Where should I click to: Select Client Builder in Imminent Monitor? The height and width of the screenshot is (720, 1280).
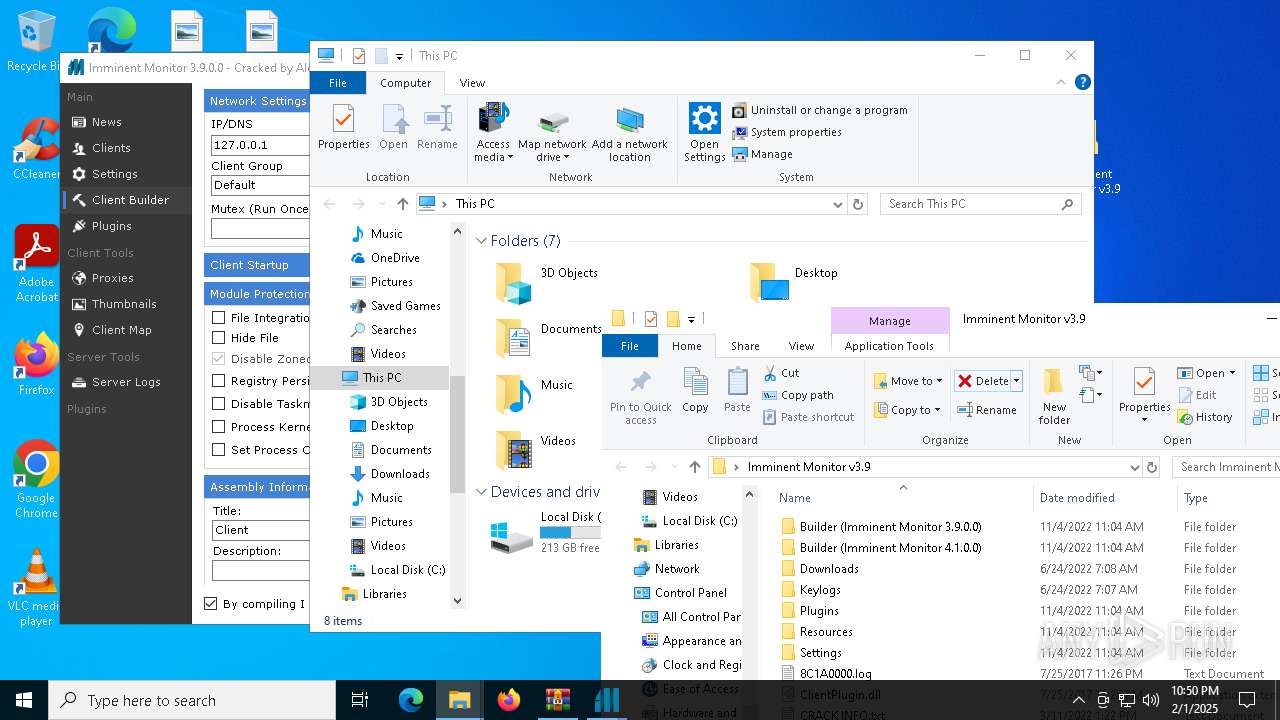[130, 200]
